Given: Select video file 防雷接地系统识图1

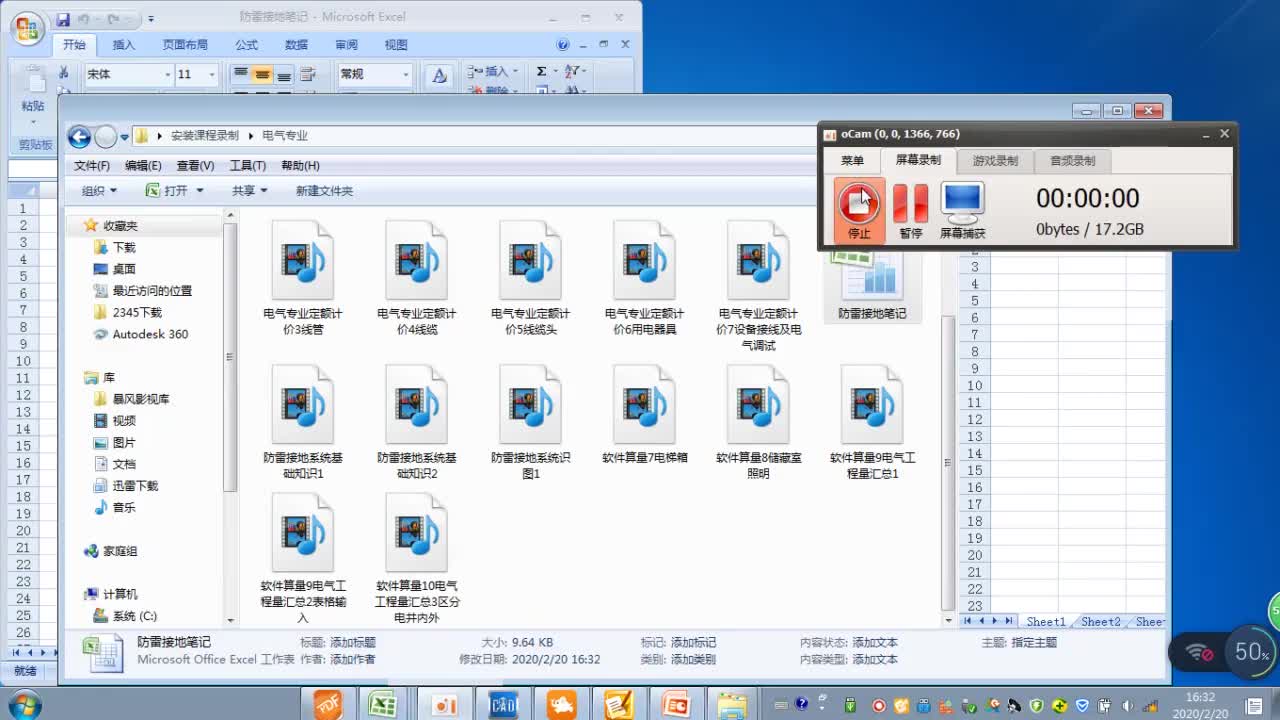Looking at the screenshot, I should pyautogui.click(x=531, y=421).
